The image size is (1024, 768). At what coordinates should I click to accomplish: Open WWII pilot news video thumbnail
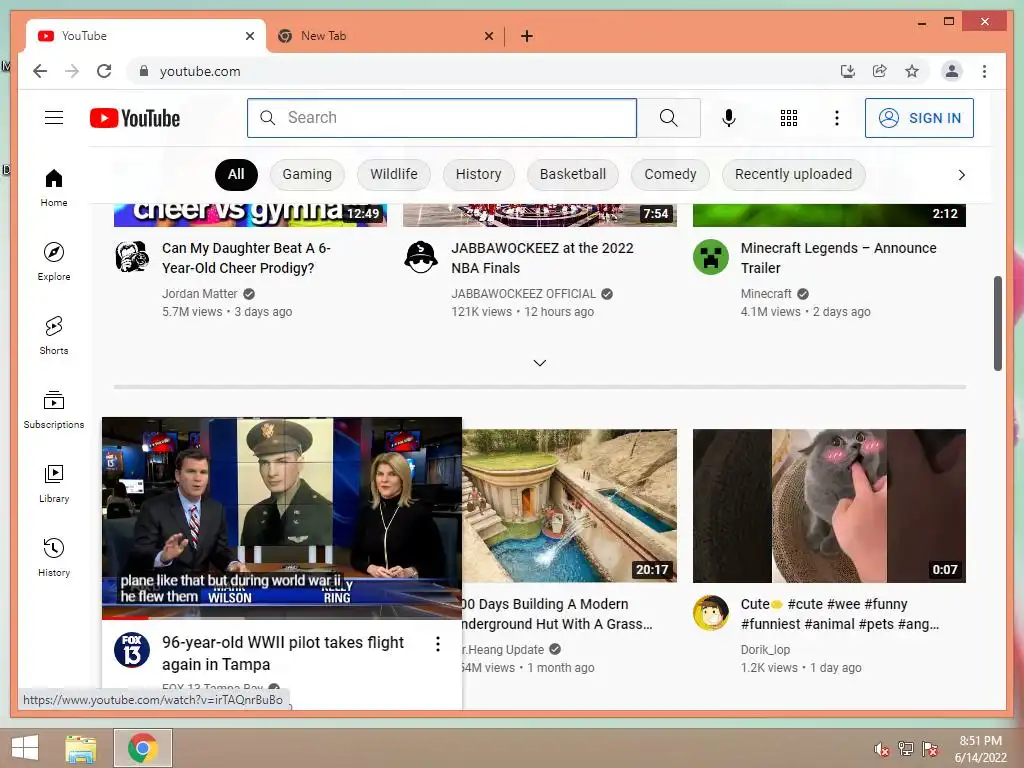click(281, 518)
